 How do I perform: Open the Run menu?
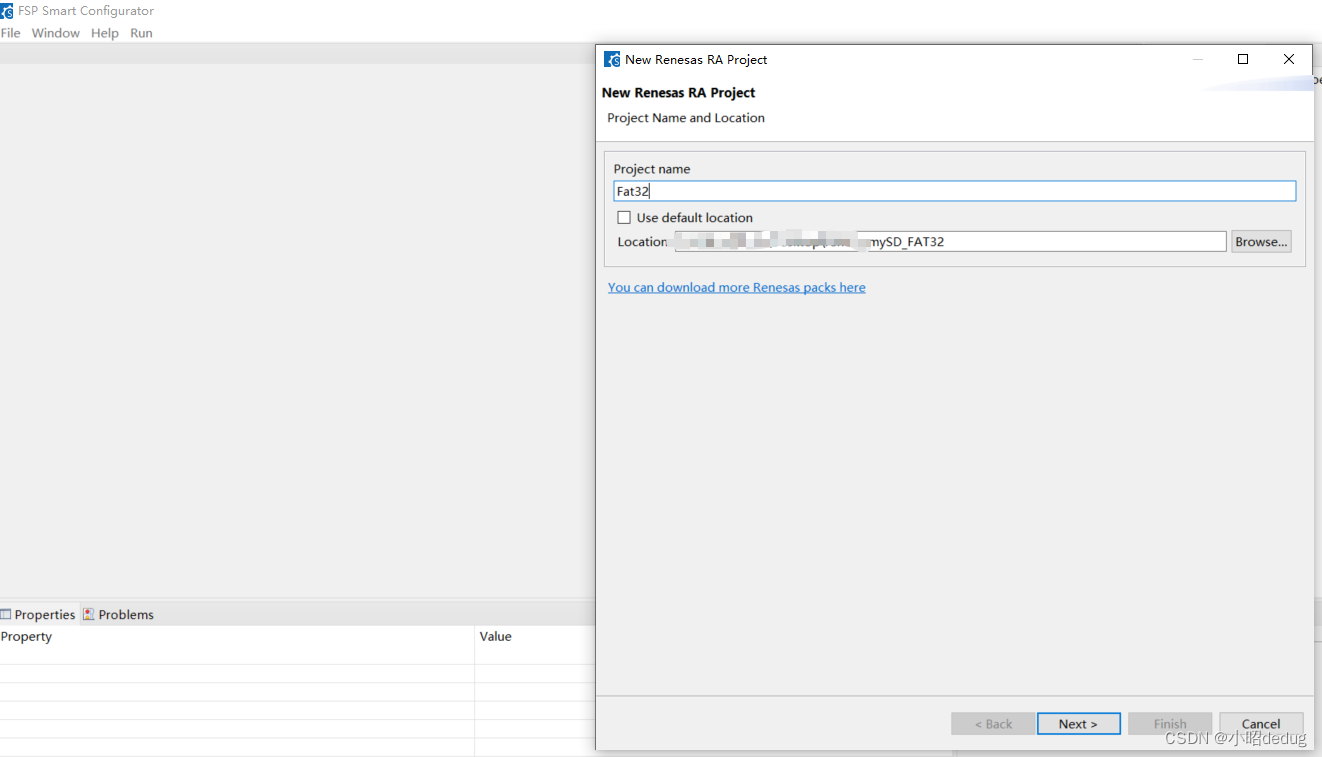(142, 33)
